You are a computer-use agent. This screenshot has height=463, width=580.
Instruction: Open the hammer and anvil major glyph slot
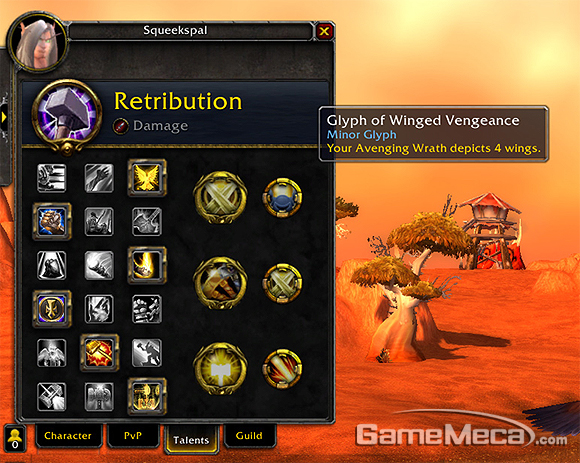[x=220, y=283]
